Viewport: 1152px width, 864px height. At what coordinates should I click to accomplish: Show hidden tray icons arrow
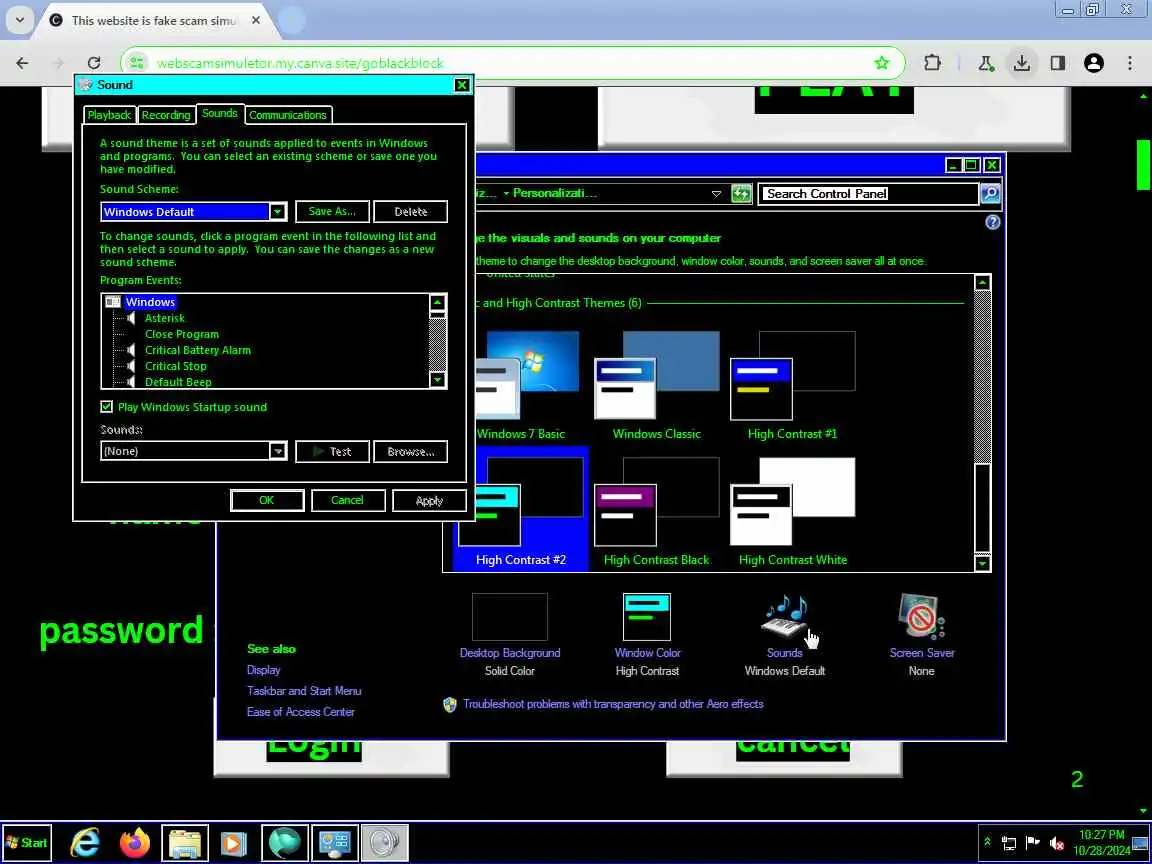coord(987,842)
